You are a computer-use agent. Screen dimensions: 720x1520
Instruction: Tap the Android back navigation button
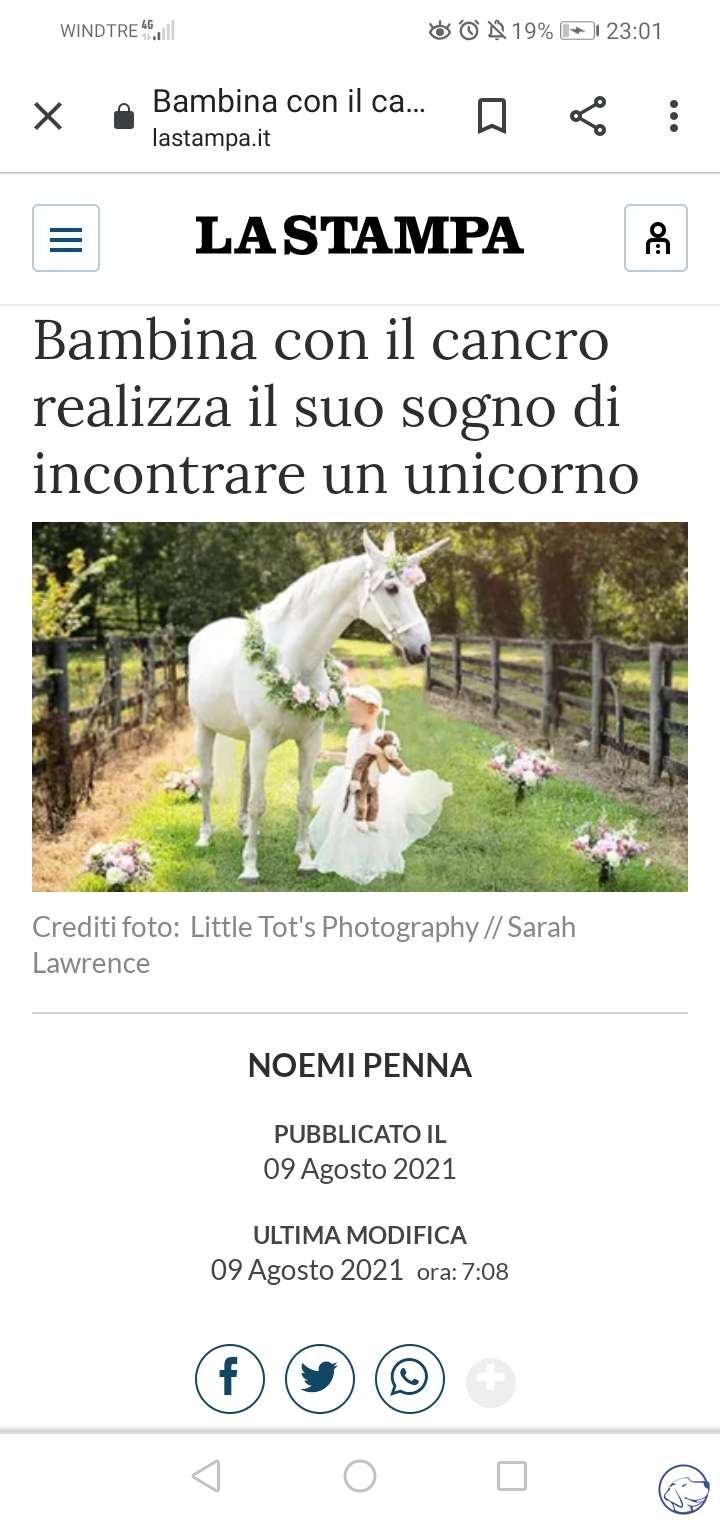coord(206,1476)
